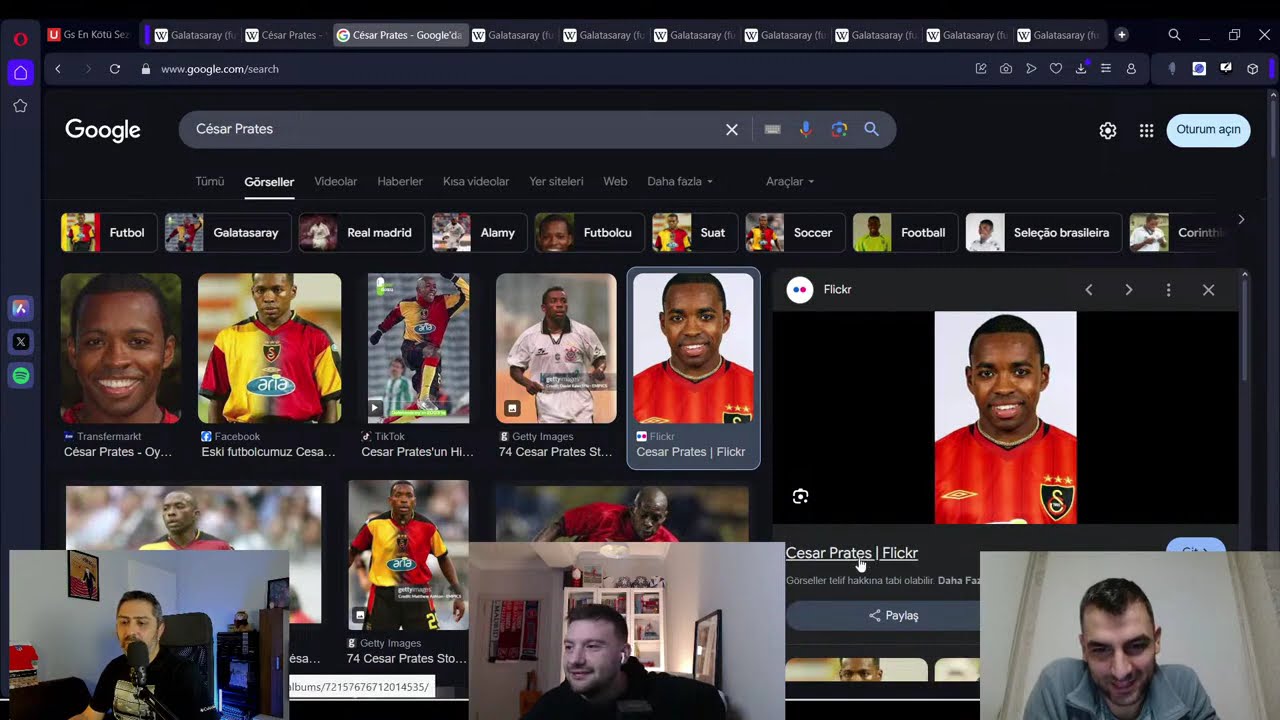The image size is (1280, 720).
Task: Start voice search with microphone icon
Action: (x=806, y=129)
